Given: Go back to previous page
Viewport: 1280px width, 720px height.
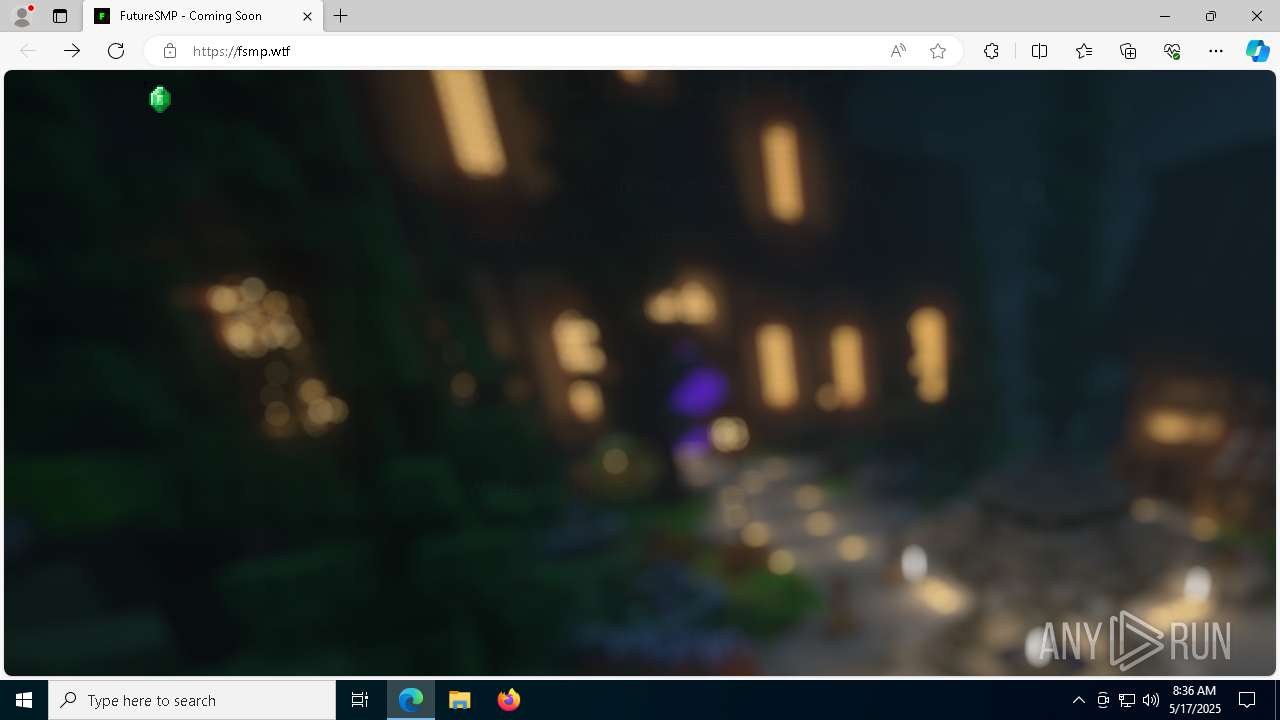Looking at the screenshot, I should 28,51.
